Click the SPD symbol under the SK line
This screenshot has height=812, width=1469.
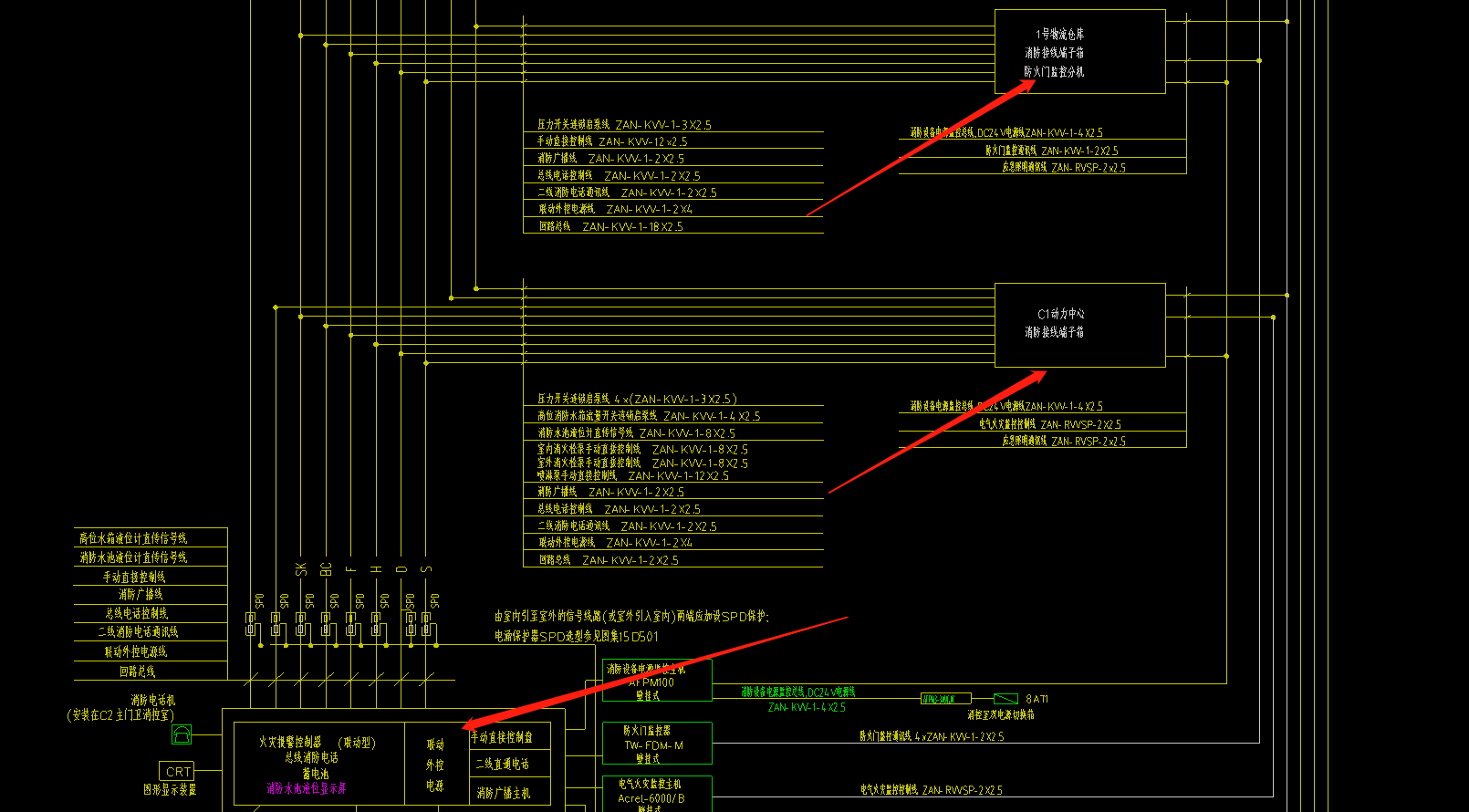pyautogui.click(x=301, y=626)
